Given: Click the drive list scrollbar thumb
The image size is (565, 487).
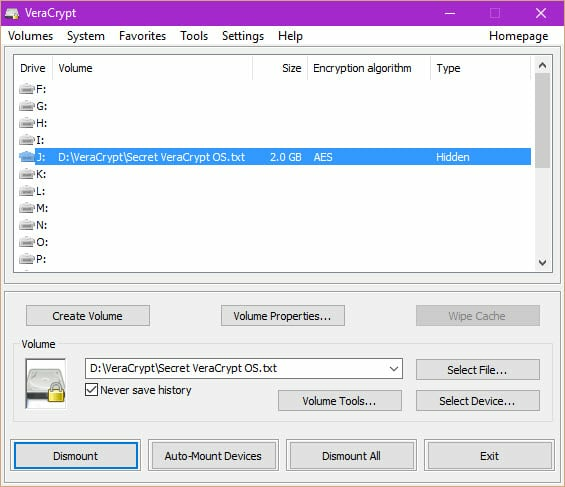Looking at the screenshot, I should [542, 121].
